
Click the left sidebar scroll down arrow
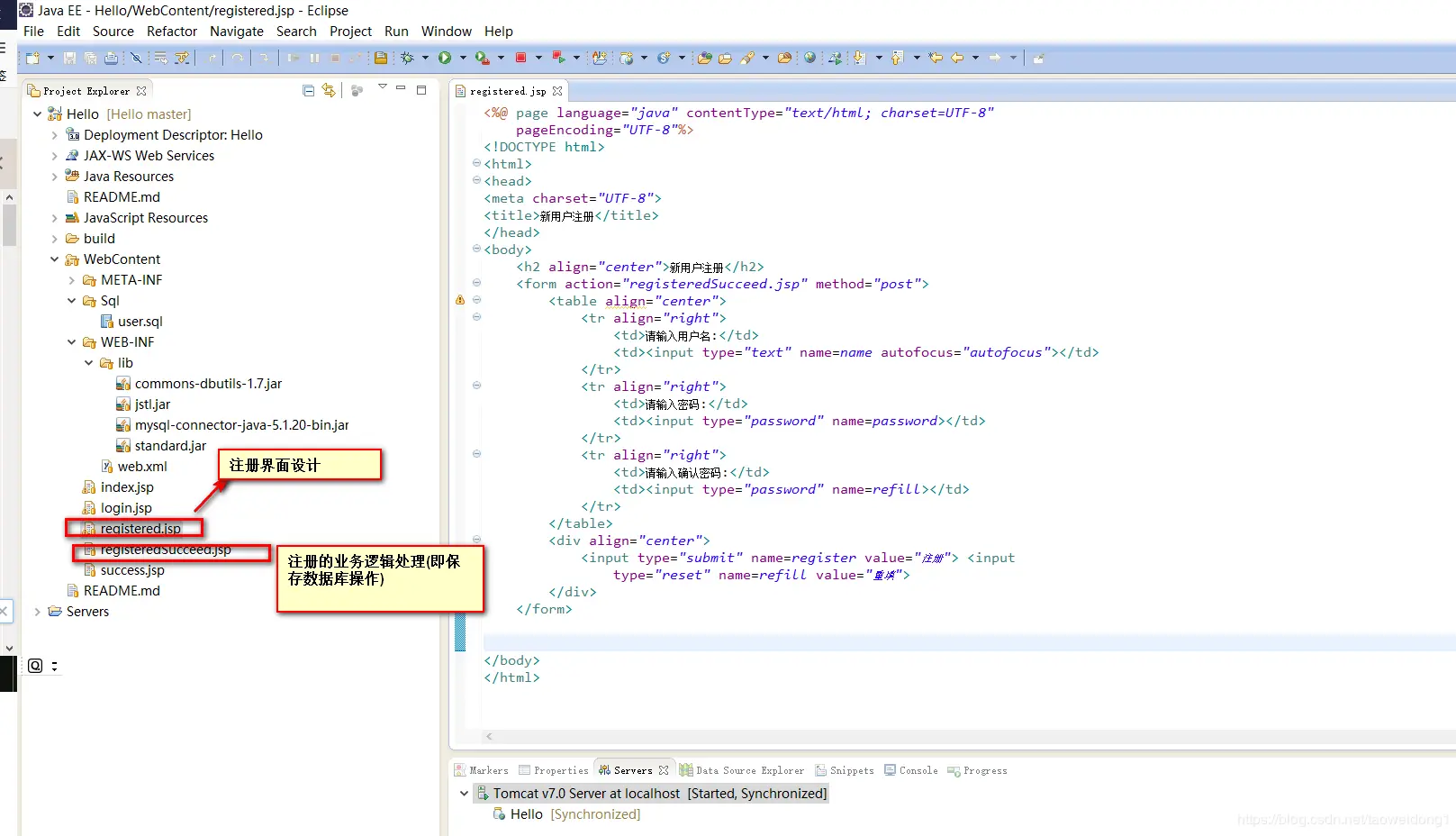pyautogui.click(x=9, y=648)
